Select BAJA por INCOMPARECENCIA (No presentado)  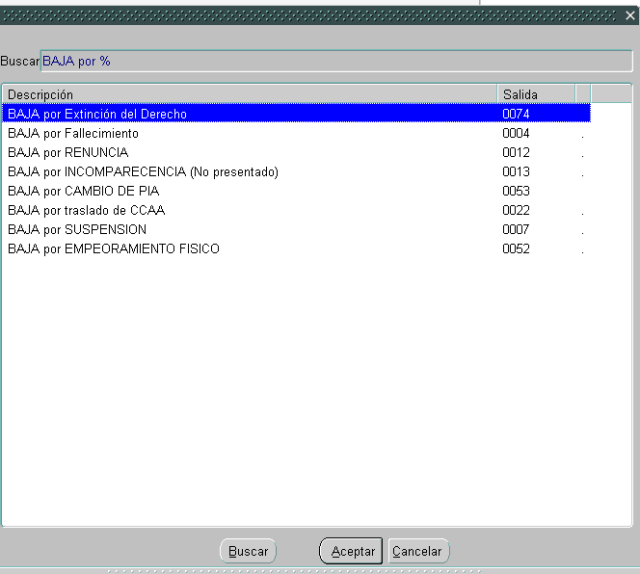[143, 172]
